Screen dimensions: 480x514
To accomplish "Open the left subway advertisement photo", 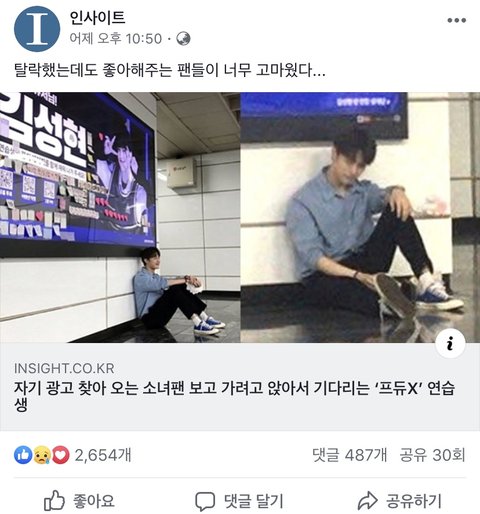I will coord(120,217).
